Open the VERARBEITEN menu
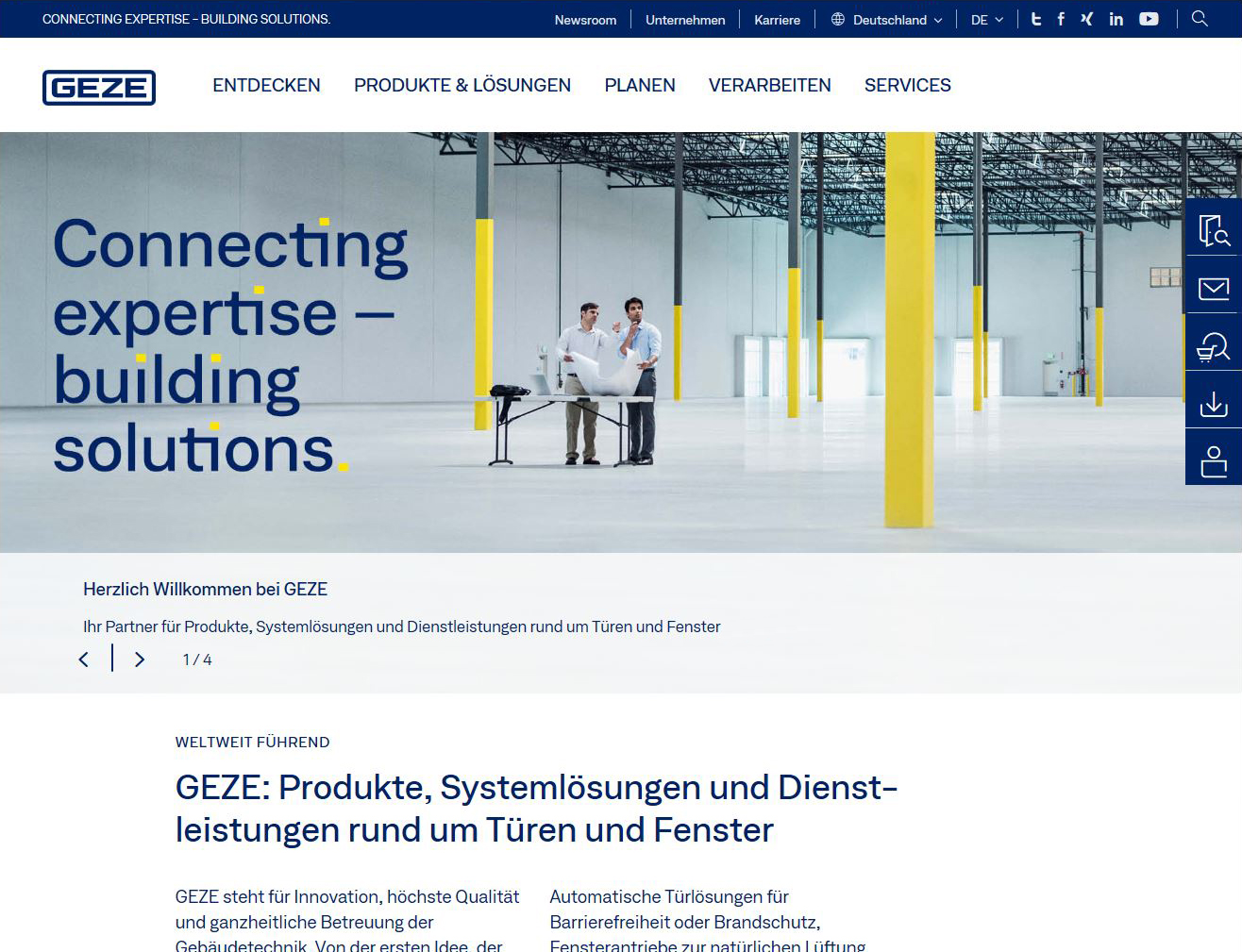This screenshot has width=1242, height=952. click(770, 85)
